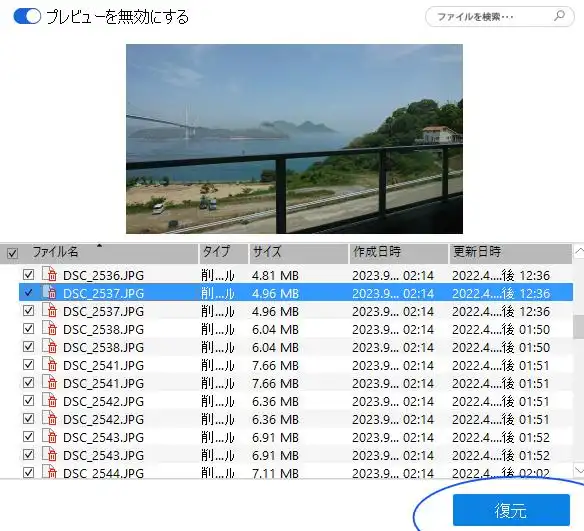584x531 pixels.
Task: Uncheck the DSC_2536.JPG checkbox
Action: (28, 275)
